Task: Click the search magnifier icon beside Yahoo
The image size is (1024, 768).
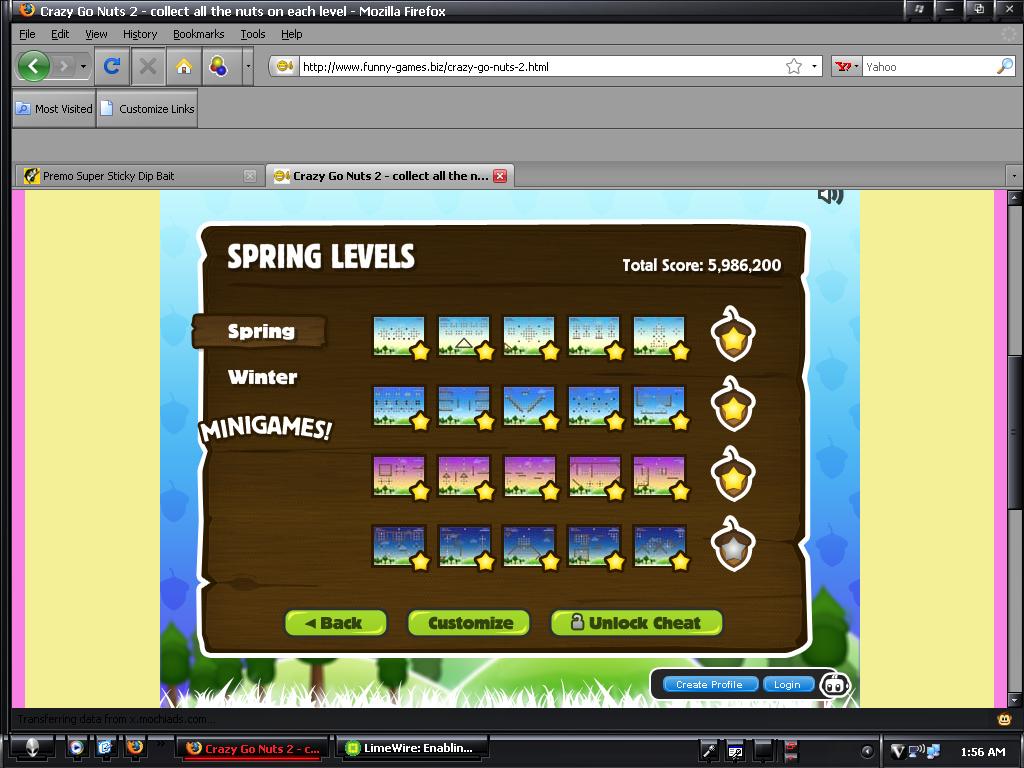Action: pyautogui.click(x=1004, y=66)
